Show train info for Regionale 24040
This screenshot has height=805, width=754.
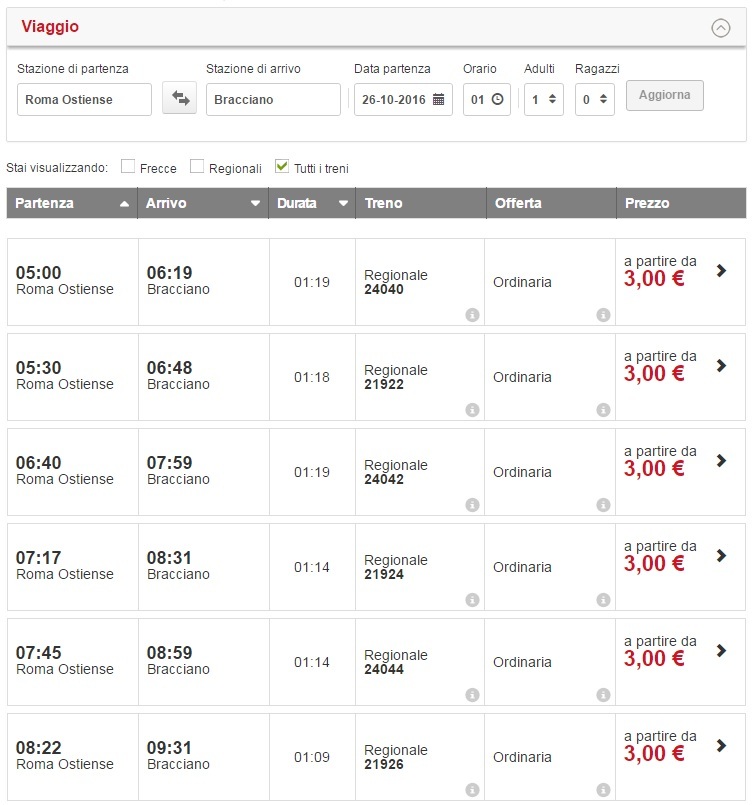[472, 315]
